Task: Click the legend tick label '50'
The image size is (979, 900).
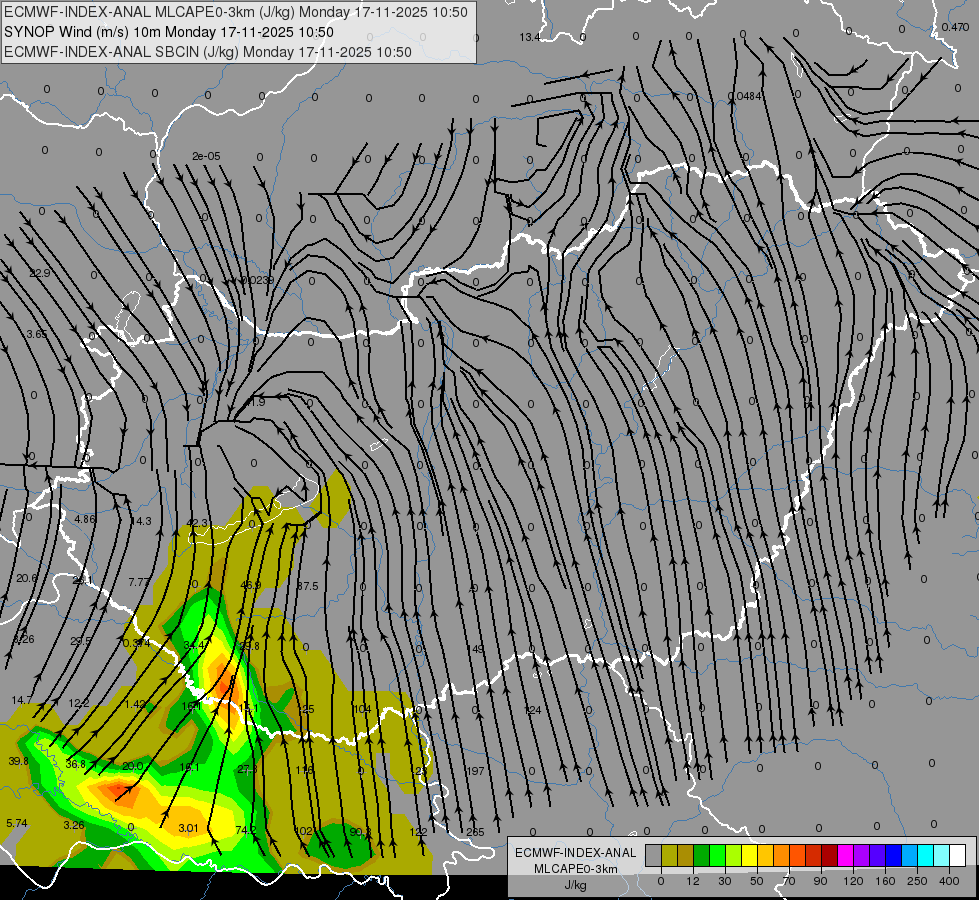Action: pyautogui.click(x=757, y=881)
